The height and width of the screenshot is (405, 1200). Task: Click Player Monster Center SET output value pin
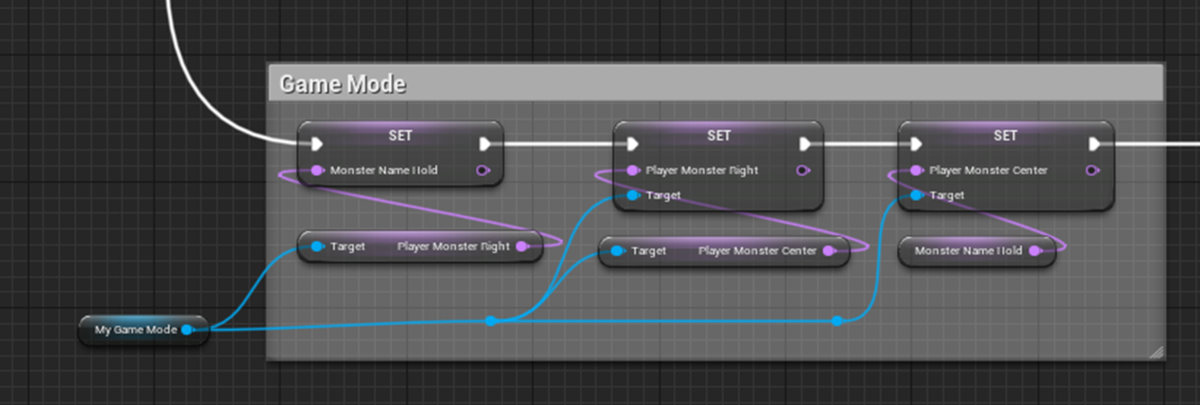pos(1093,170)
